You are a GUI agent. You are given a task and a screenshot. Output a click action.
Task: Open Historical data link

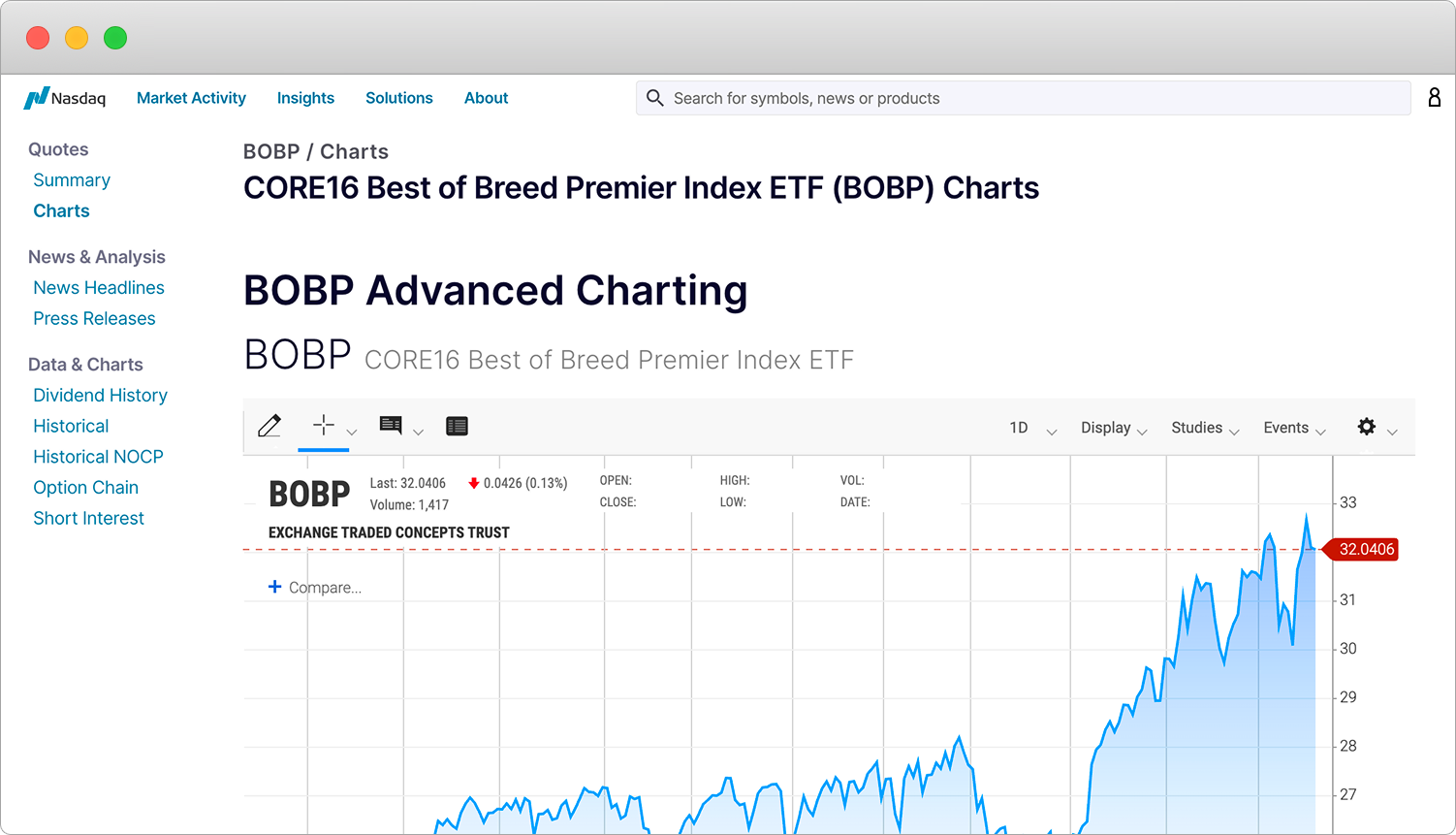pyautogui.click(x=71, y=427)
